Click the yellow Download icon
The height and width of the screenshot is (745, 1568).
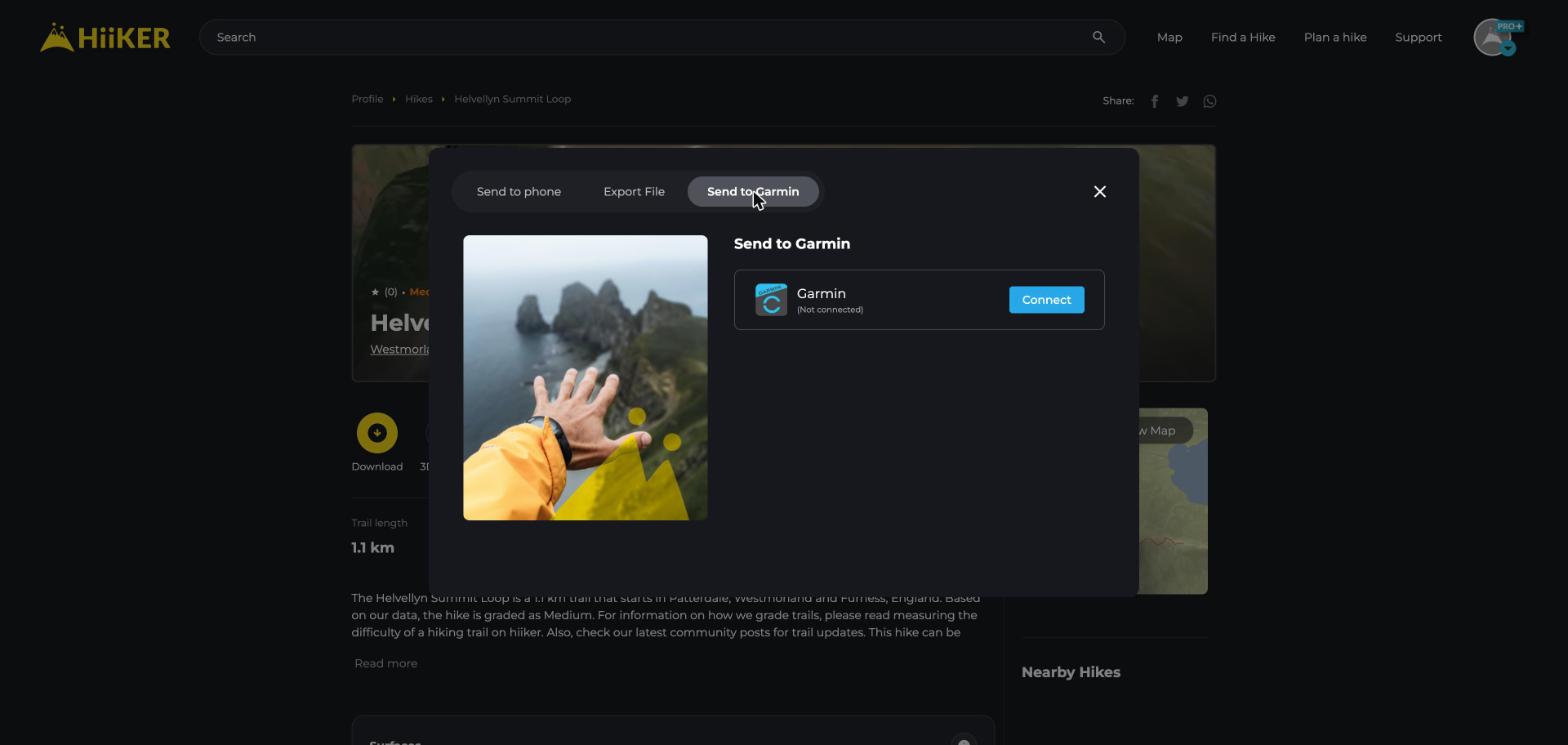tap(377, 433)
